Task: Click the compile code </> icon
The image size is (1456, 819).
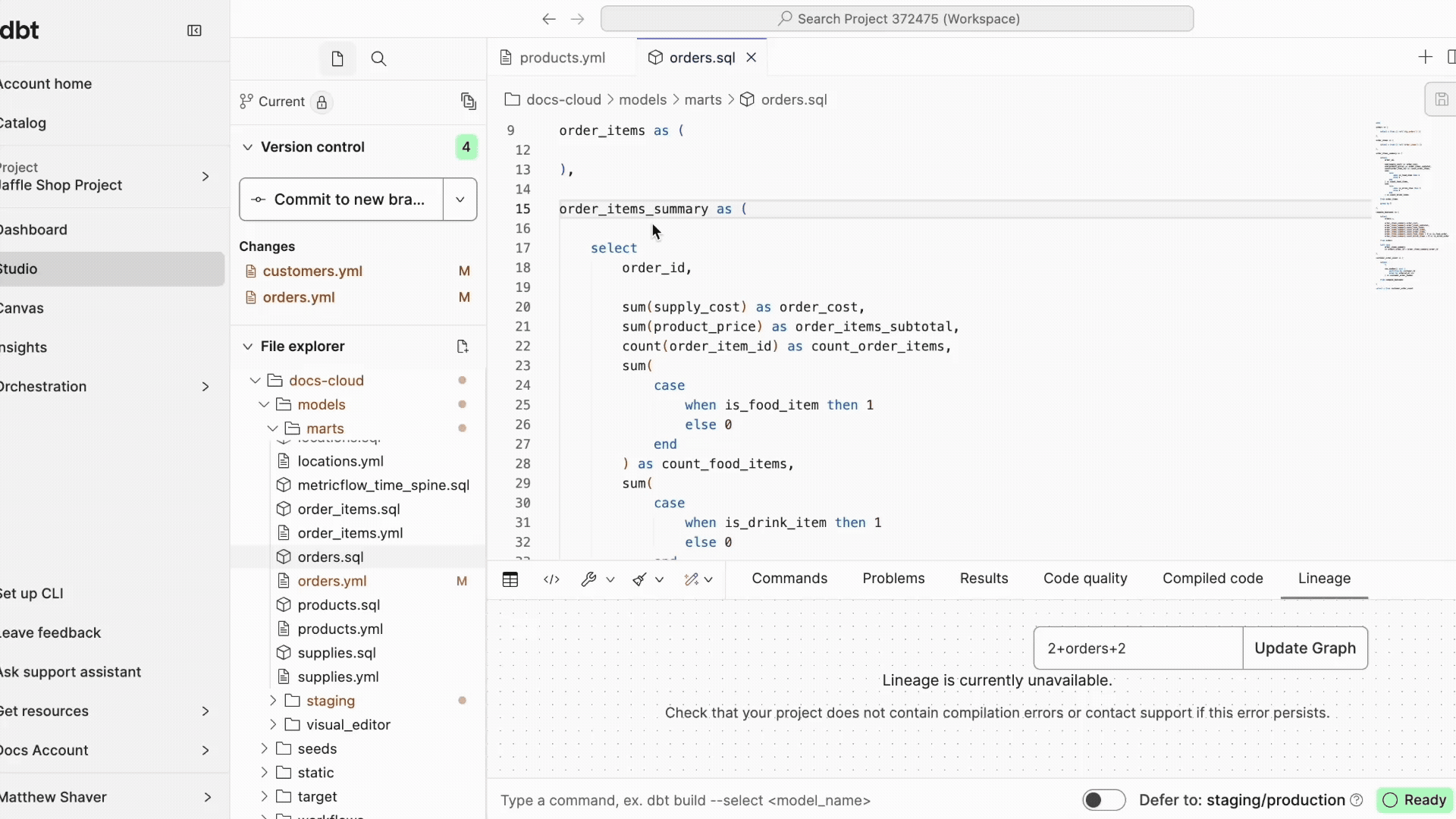Action: (x=551, y=580)
